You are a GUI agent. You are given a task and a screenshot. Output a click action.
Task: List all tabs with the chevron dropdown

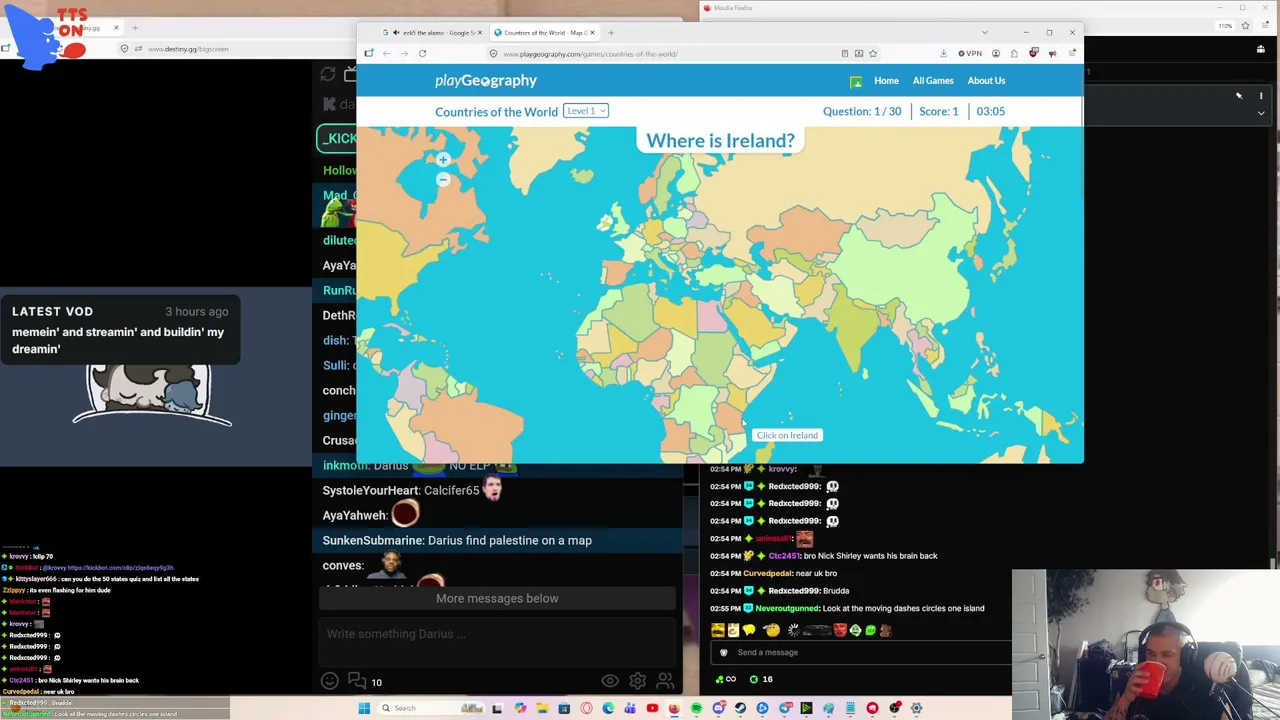point(984,33)
